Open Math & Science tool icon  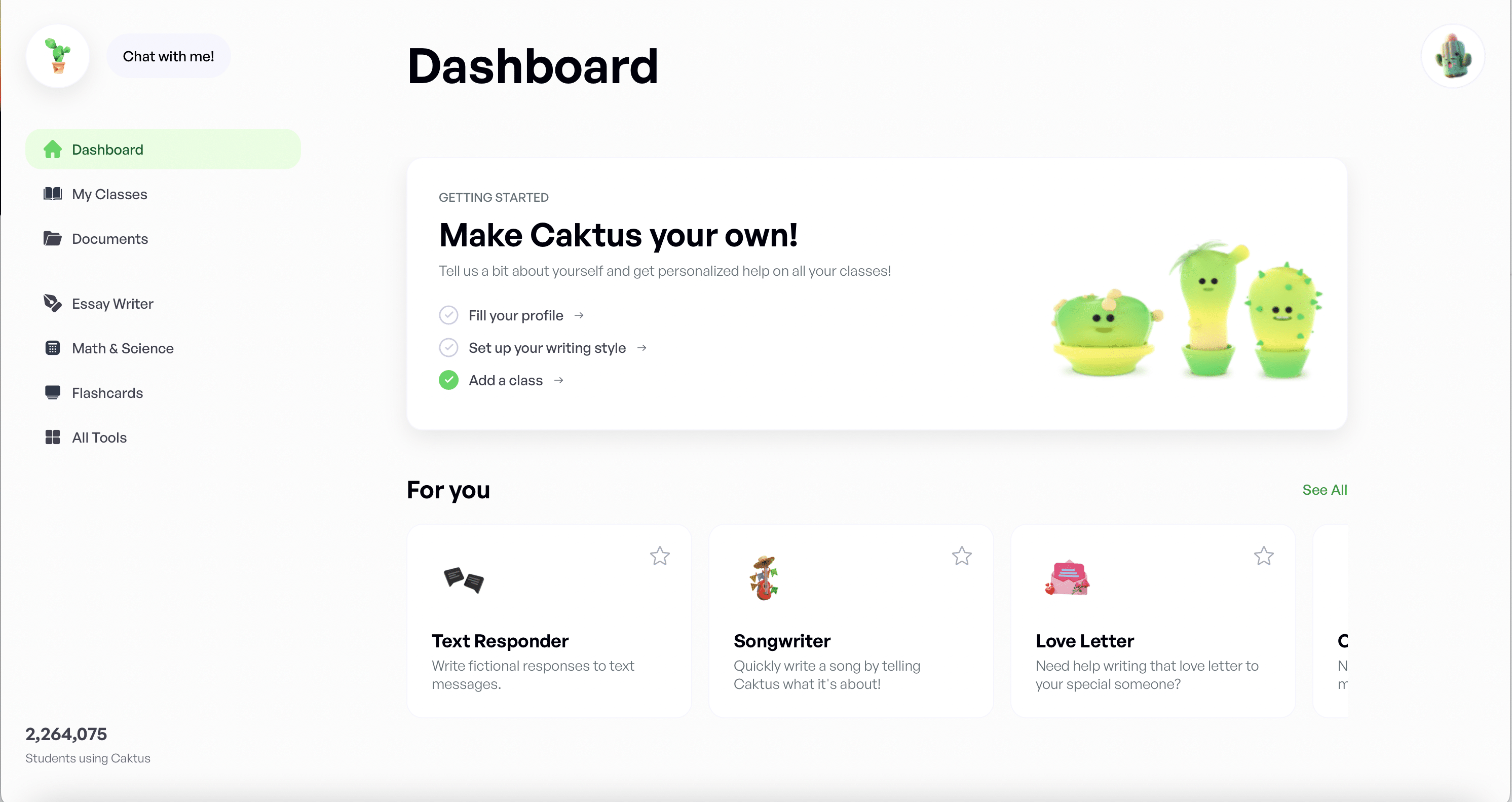click(52, 348)
